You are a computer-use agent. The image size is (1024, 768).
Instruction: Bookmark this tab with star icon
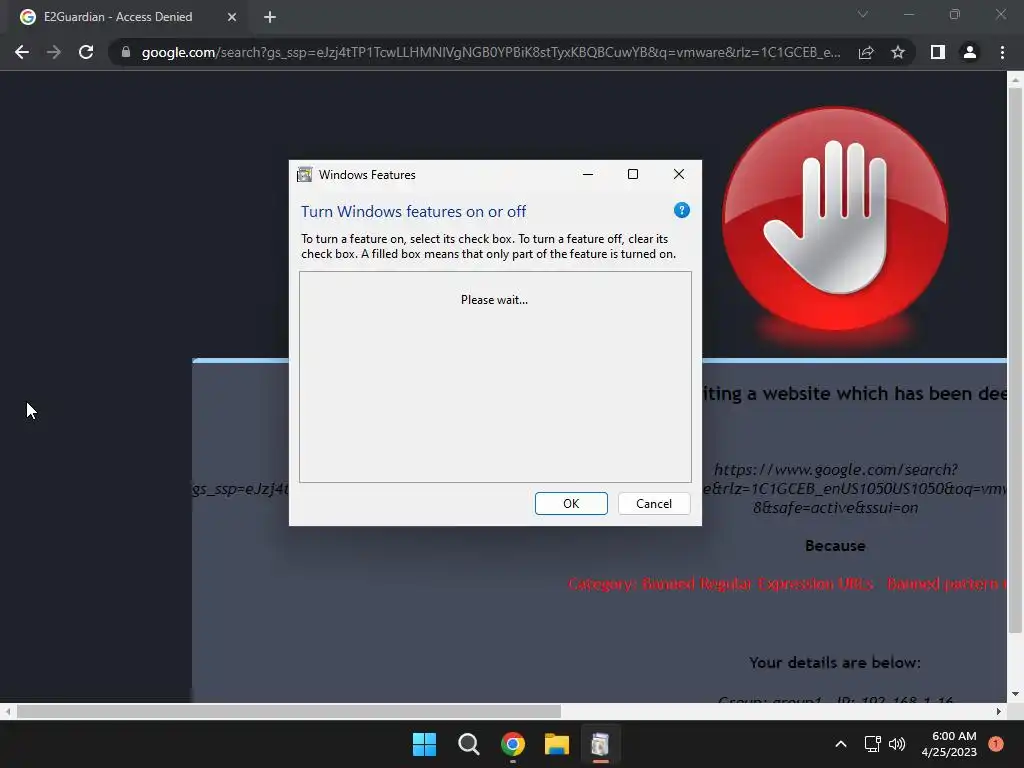(x=898, y=52)
